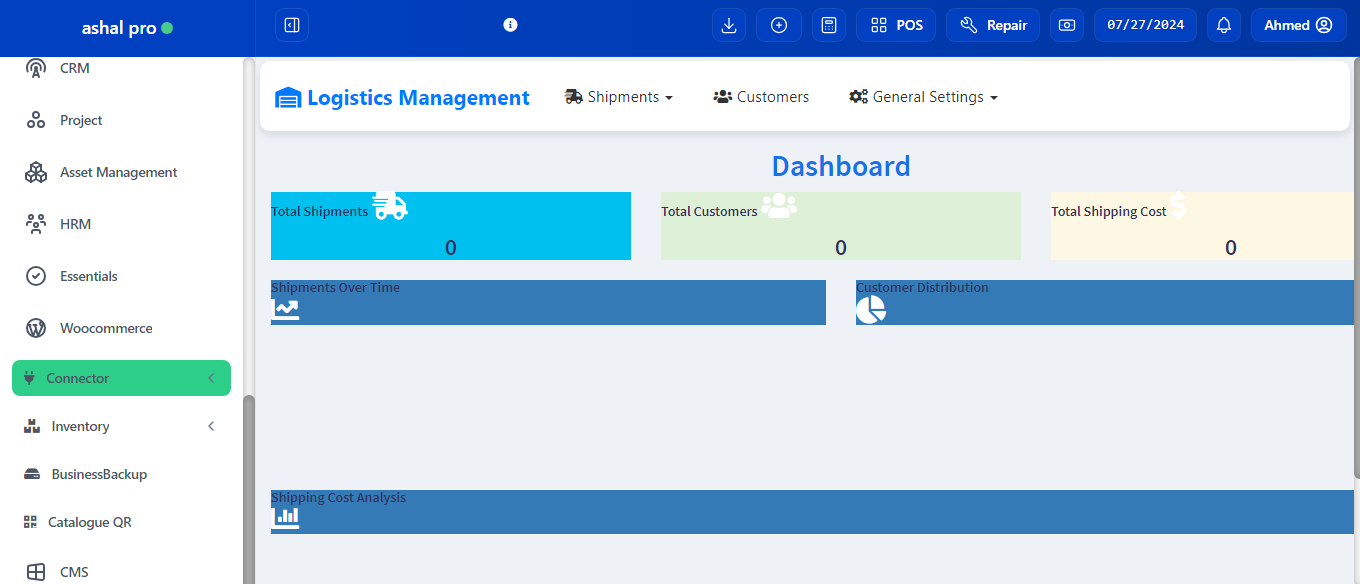Screen dimensions: 1360x584
Task: Click the Shipments Over Time chart icon
Action: point(286,309)
